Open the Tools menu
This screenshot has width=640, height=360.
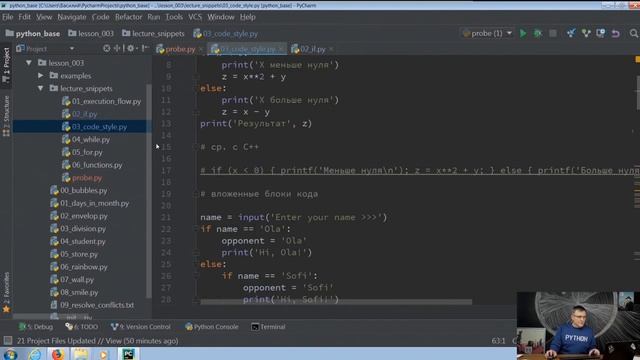[174, 17]
